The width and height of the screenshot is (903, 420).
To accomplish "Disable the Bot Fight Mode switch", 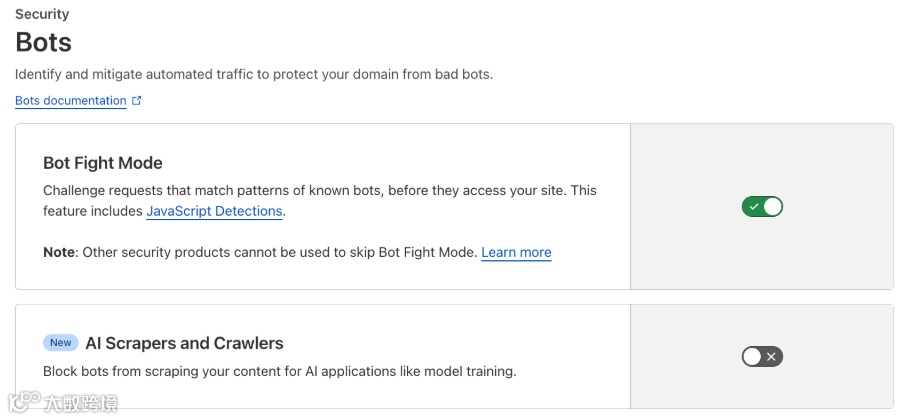I will [762, 207].
